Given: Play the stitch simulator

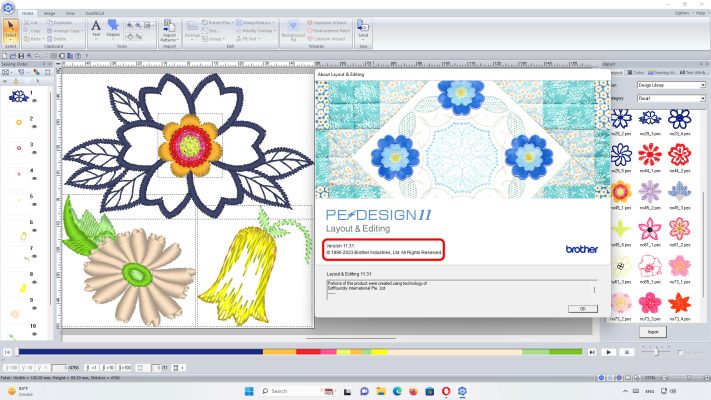Looking at the screenshot, I should [x=609, y=352].
